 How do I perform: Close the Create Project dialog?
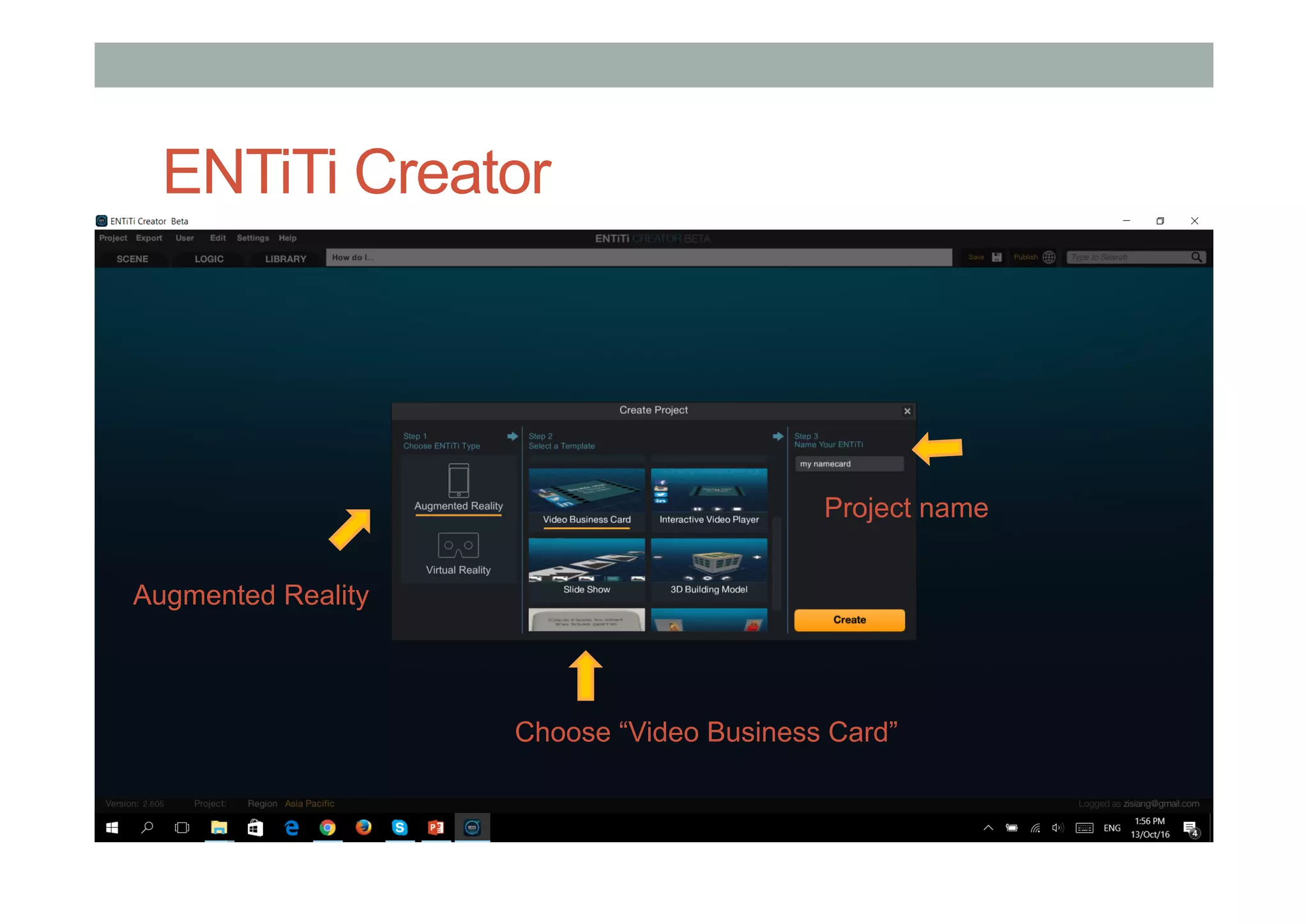click(907, 411)
